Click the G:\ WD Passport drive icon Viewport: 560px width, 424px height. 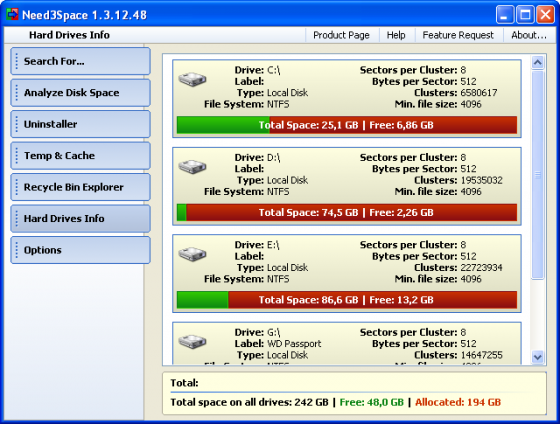(x=192, y=341)
